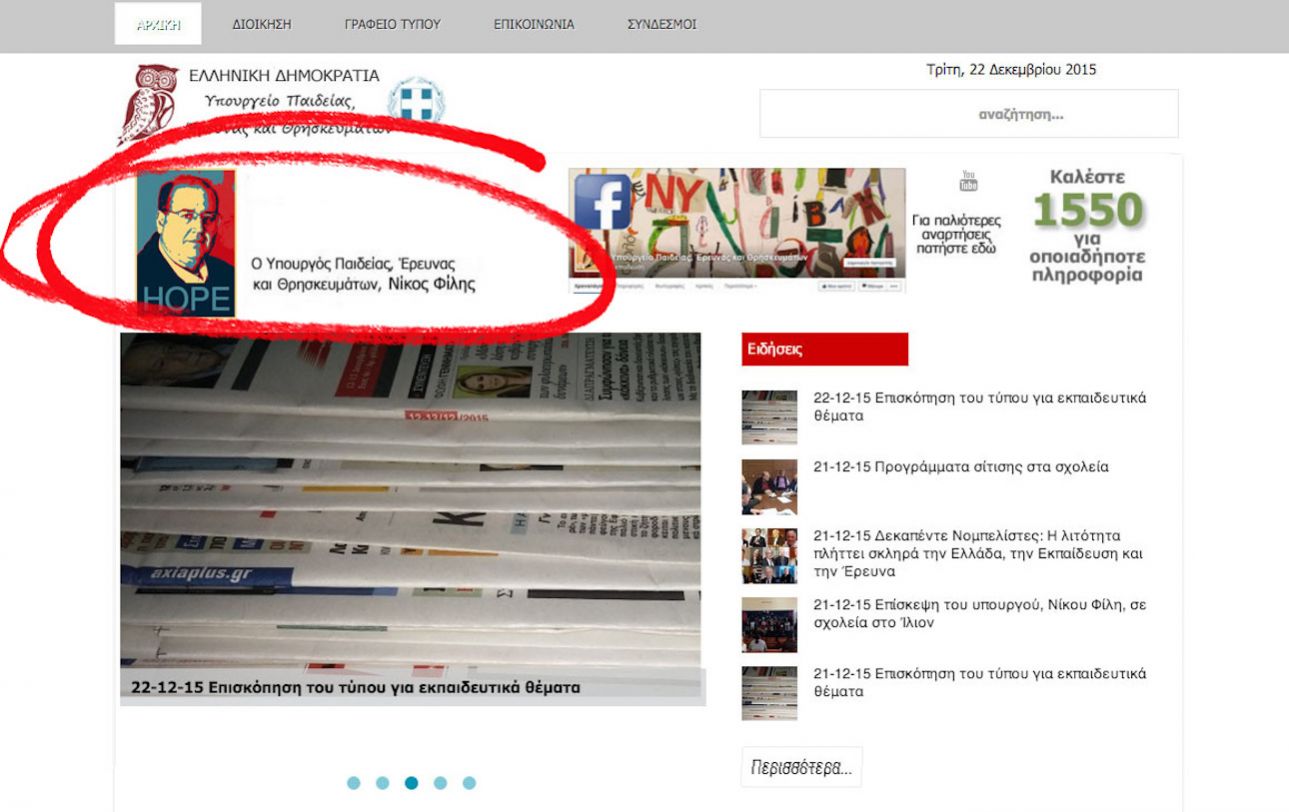Click thumbnail of the Επίσκεψη του υπουργού news item
The image size is (1289, 812).
(x=769, y=624)
